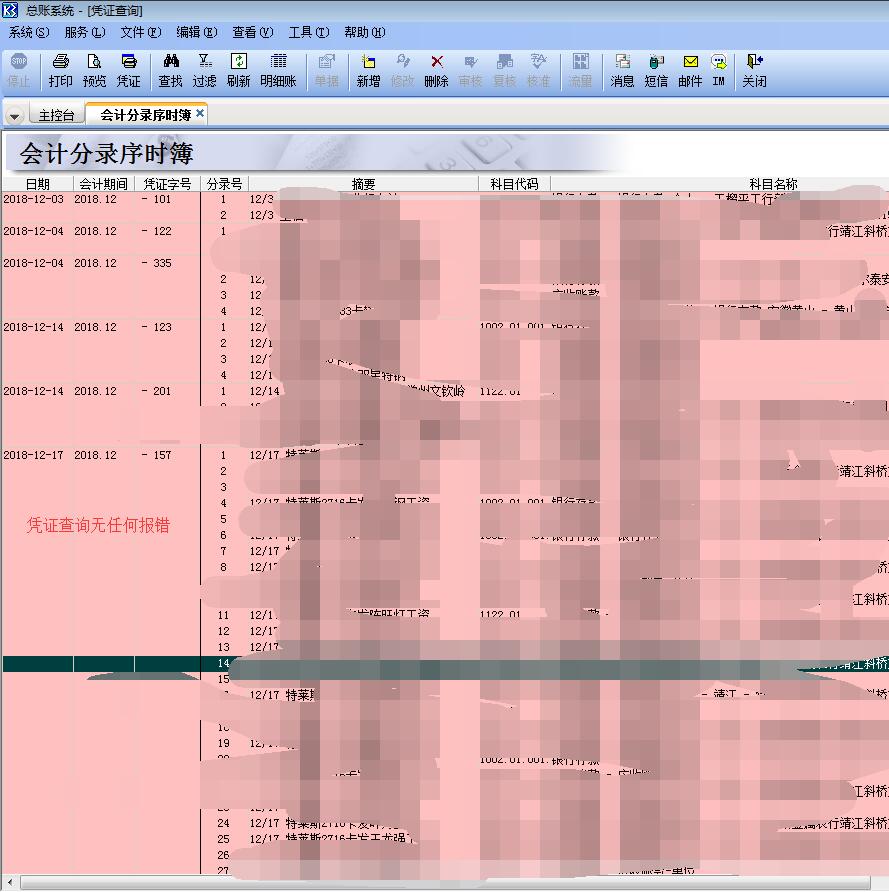Open 预览 (Print Preview) from toolbar
Screen dimensions: 889x892
pos(94,71)
